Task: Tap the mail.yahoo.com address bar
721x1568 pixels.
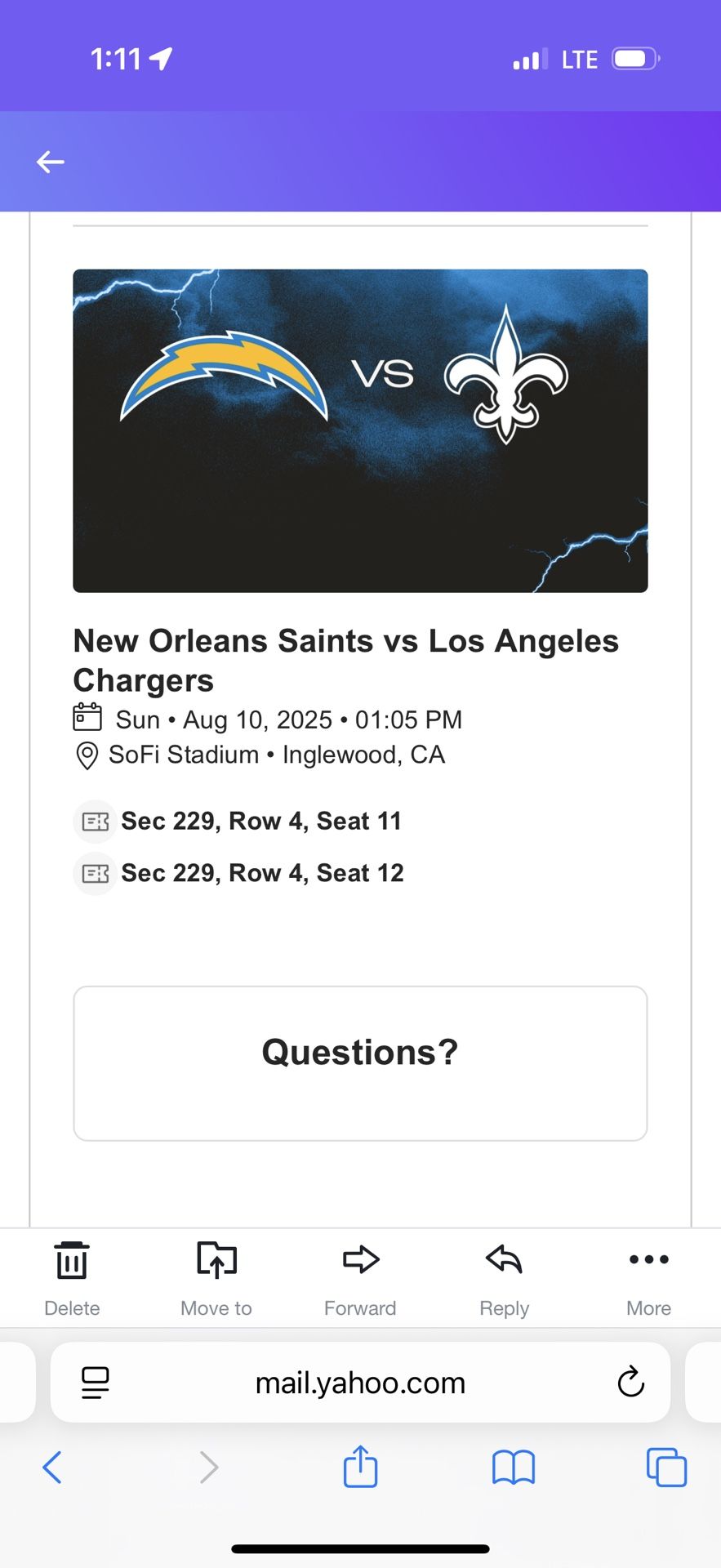Action: click(x=360, y=1383)
